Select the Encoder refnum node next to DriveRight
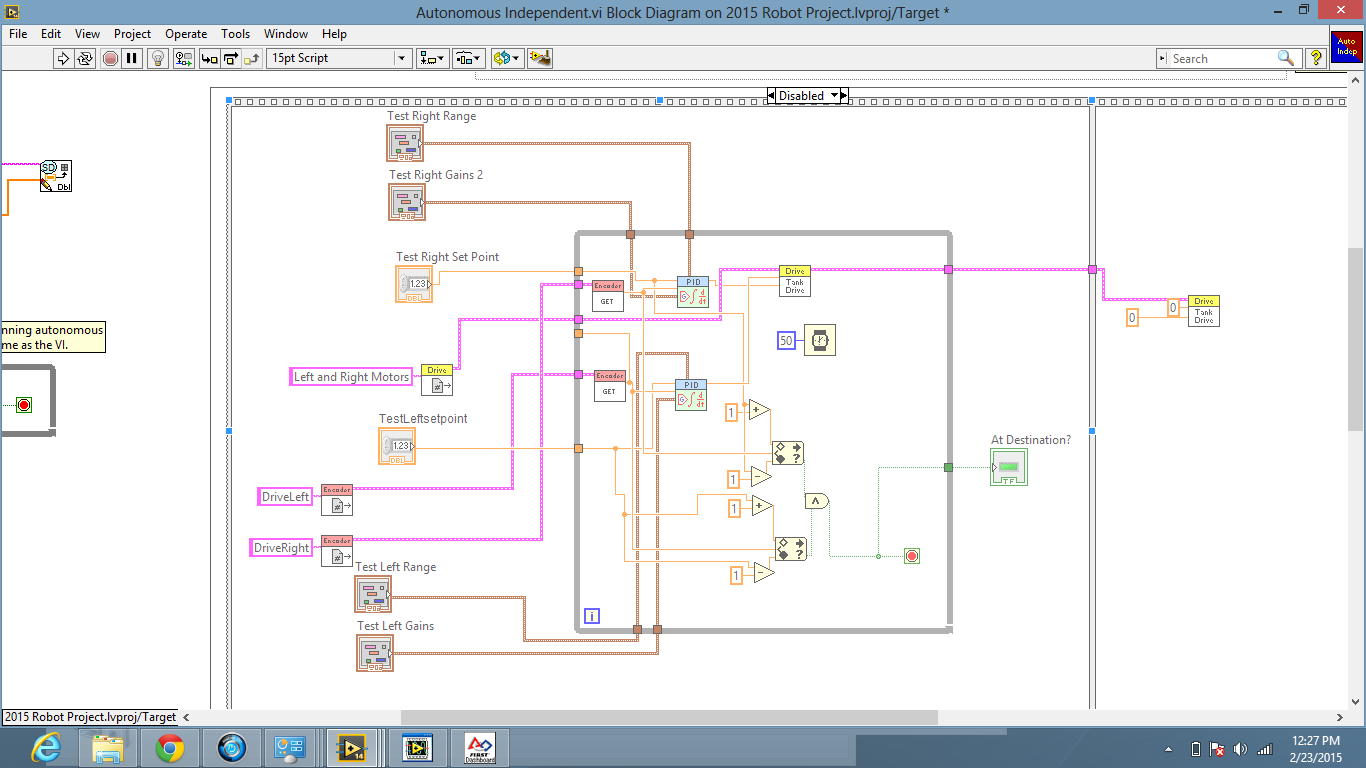This screenshot has height=768, width=1366. coord(337,551)
